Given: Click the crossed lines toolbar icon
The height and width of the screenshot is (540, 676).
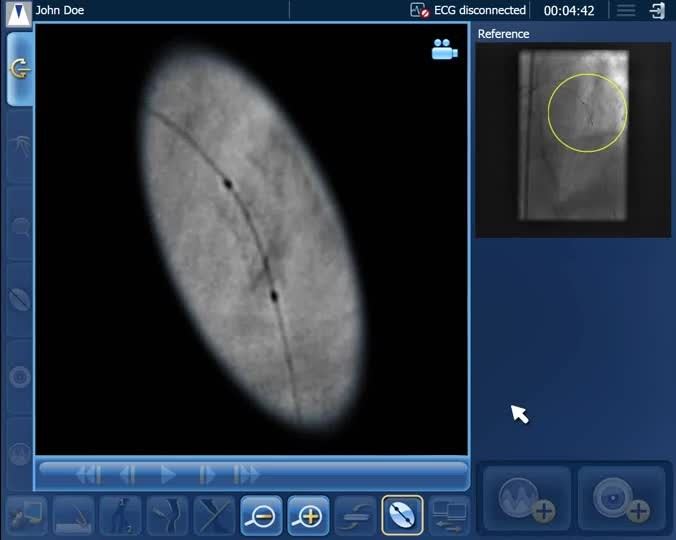Looking at the screenshot, I should point(214,515).
